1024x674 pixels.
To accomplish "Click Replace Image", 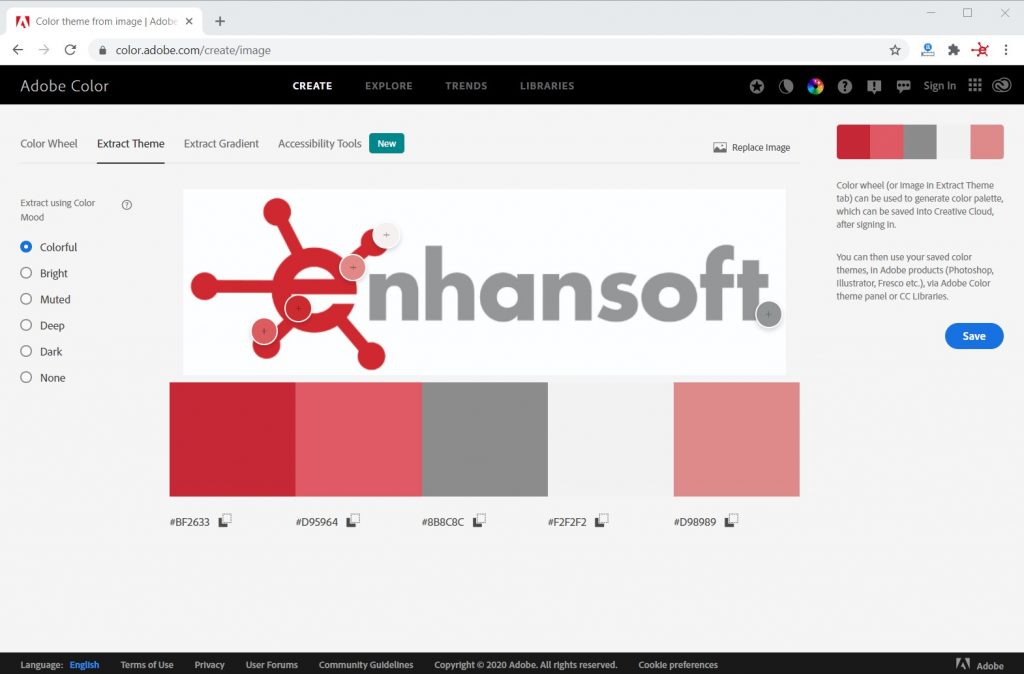I will pos(752,148).
